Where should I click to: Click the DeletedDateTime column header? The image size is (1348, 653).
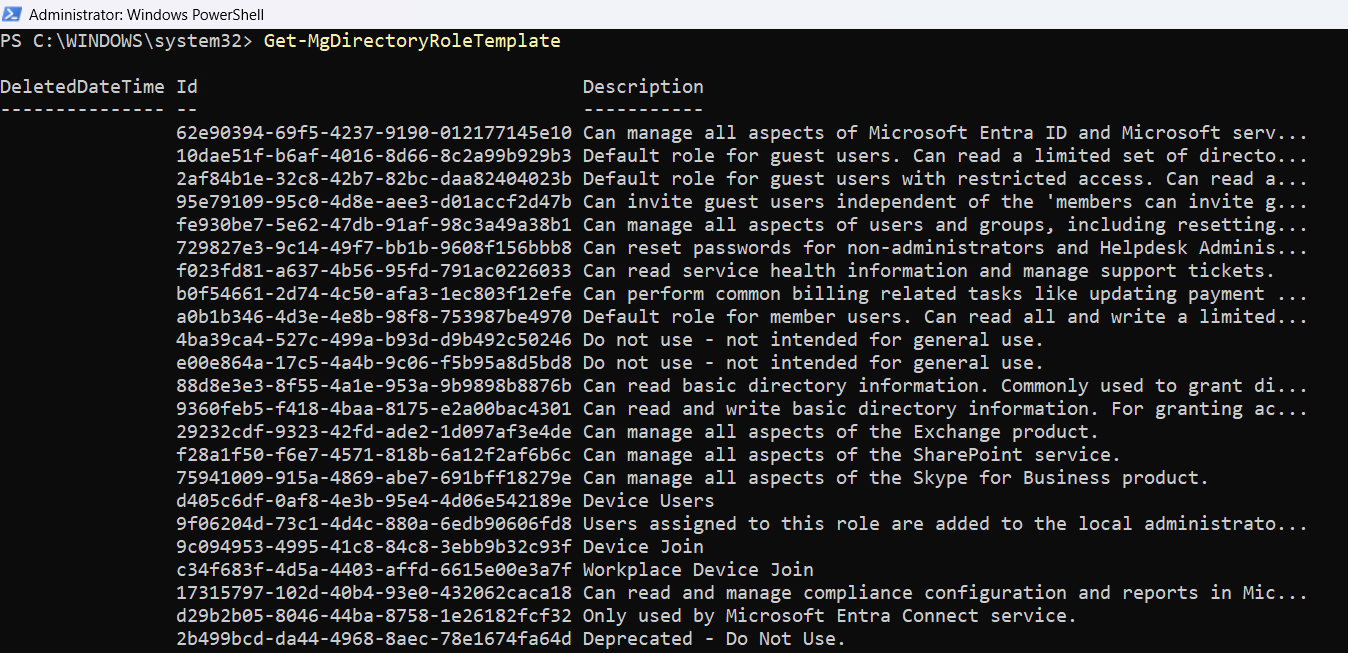[x=82, y=87]
